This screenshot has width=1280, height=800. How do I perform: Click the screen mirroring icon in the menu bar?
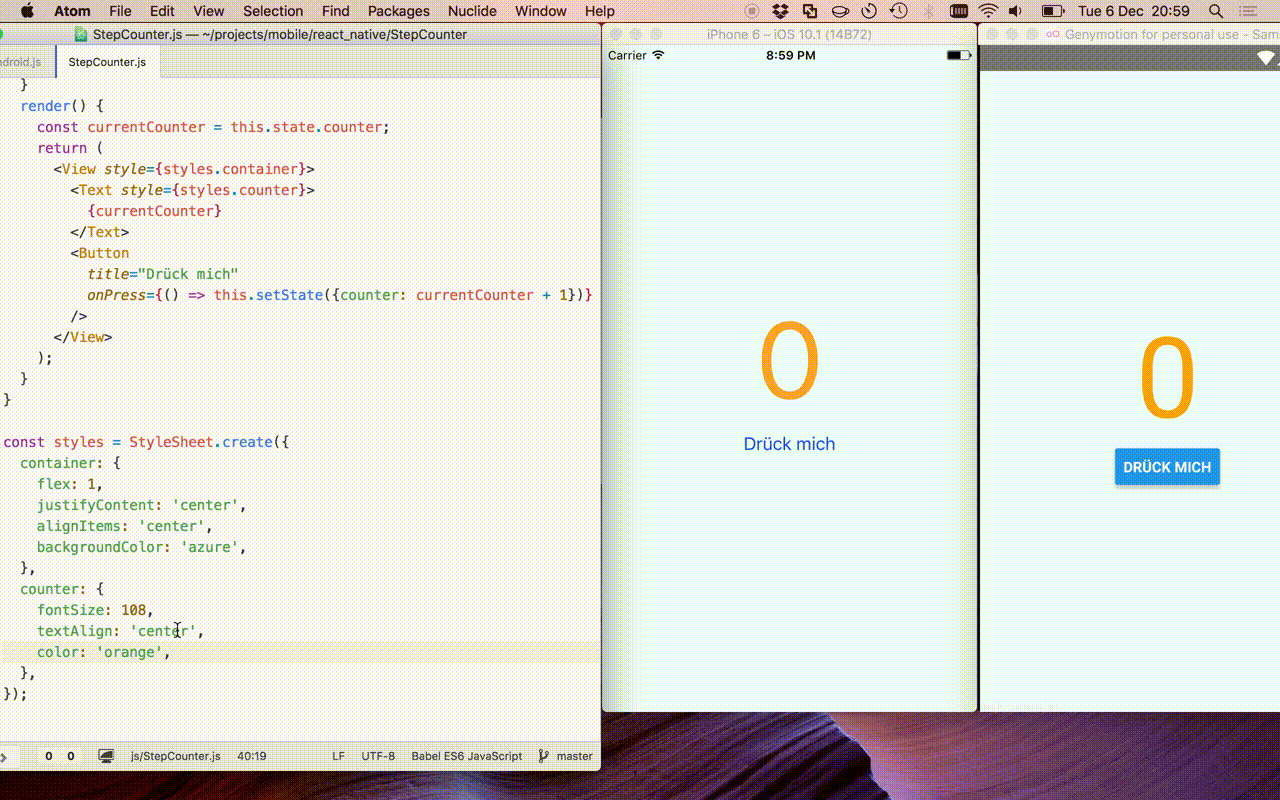click(x=810, y=11)
